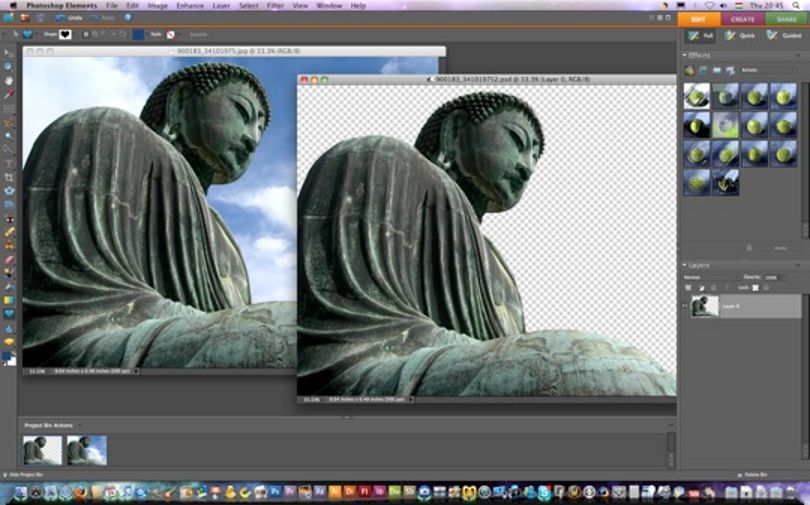Select the Eyedropper tool
This screenshot has height=505, width=810.
coord(9,94)
